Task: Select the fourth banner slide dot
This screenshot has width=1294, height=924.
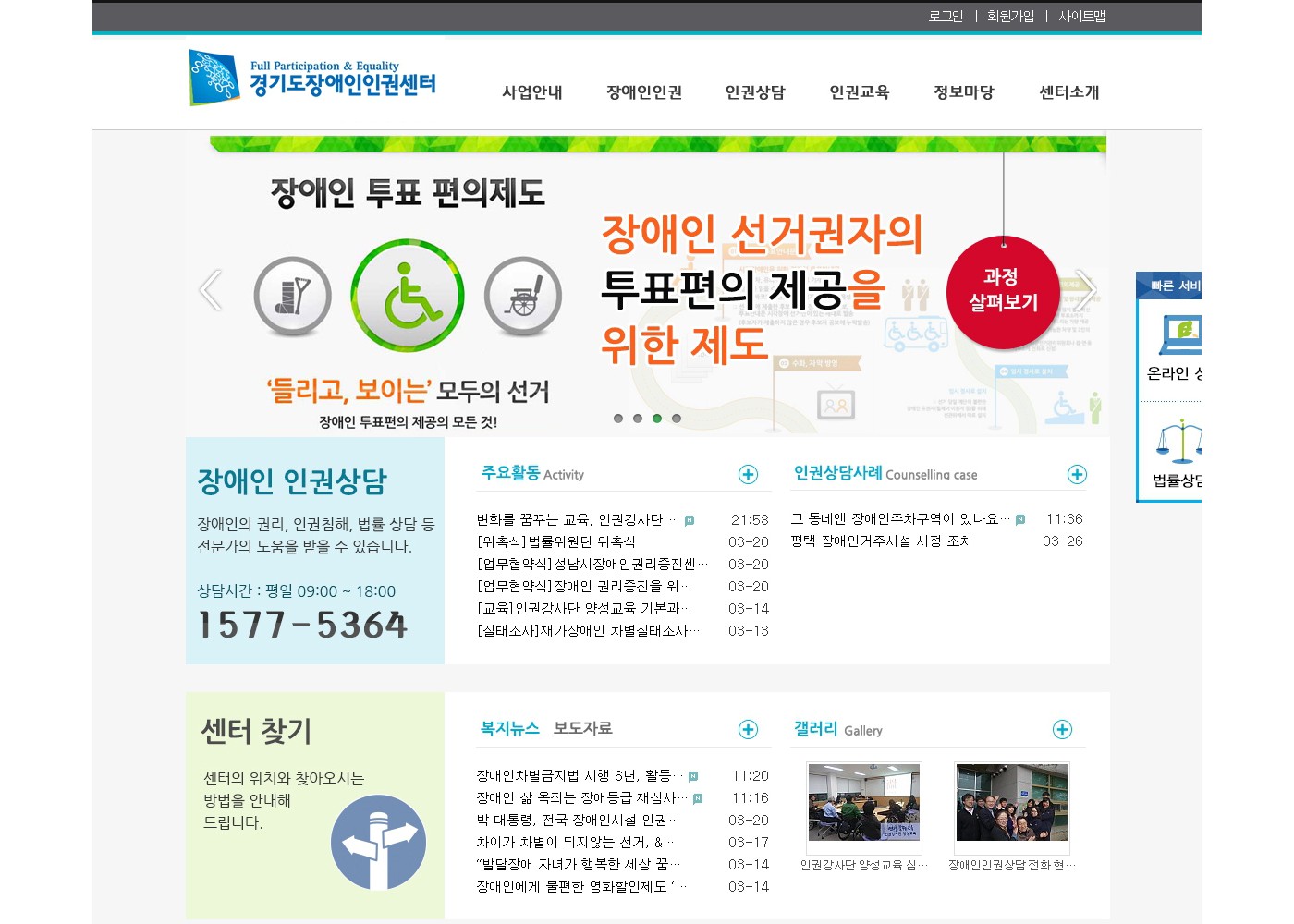Action: tap(677, 419)
